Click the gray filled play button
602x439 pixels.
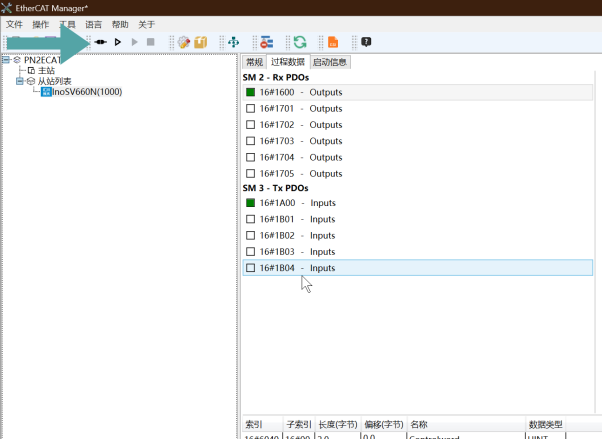134,42
